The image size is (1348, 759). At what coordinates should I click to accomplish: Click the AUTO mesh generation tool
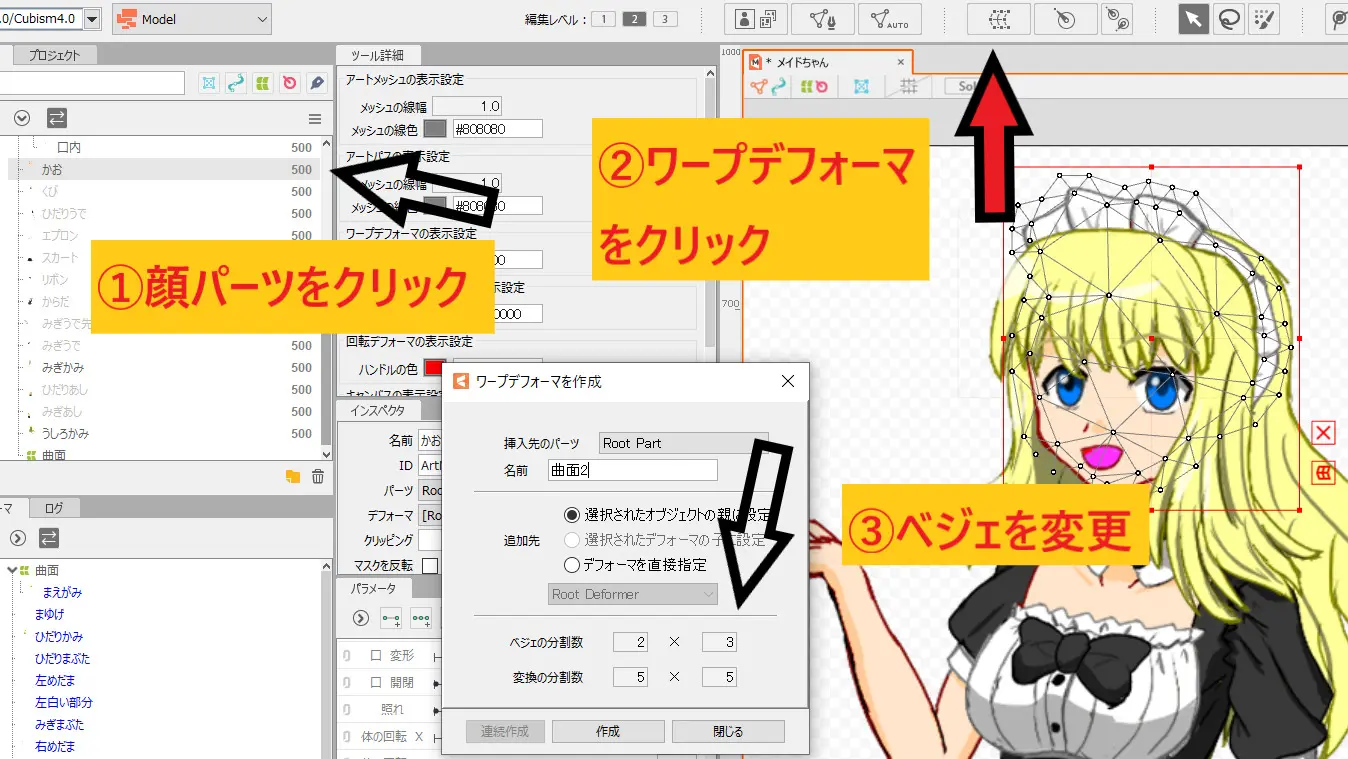coord(890,19)
